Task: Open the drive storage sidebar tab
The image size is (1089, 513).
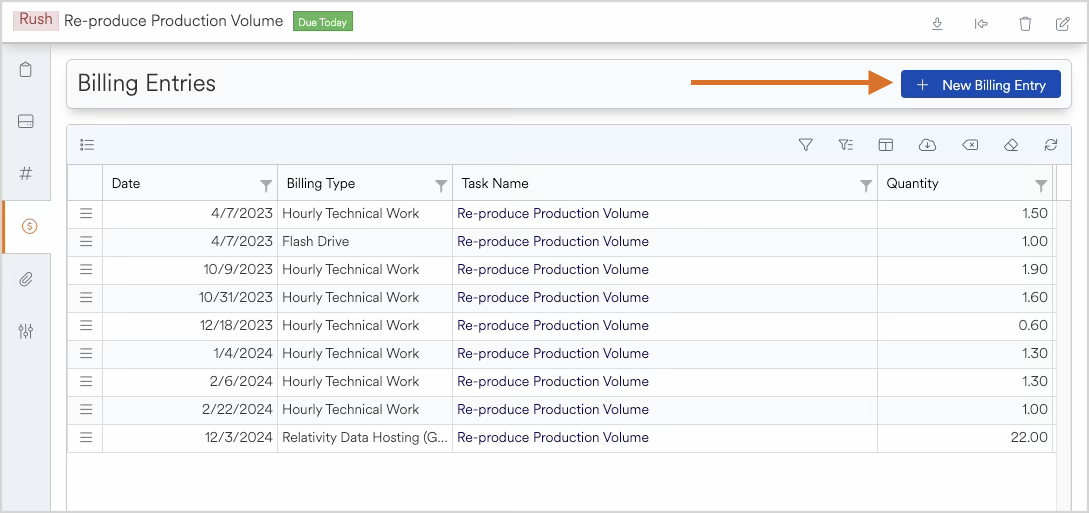Action: (x=26, y=121)
